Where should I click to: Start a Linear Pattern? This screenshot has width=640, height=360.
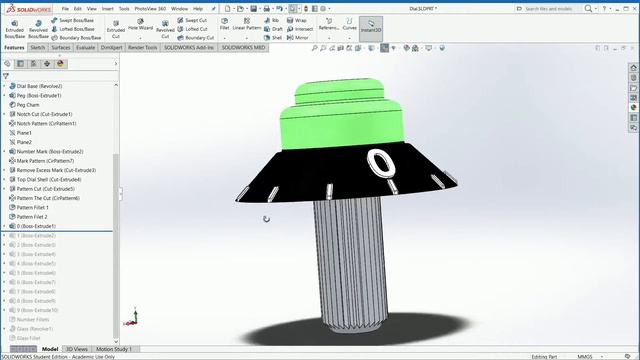click(247, 24)
